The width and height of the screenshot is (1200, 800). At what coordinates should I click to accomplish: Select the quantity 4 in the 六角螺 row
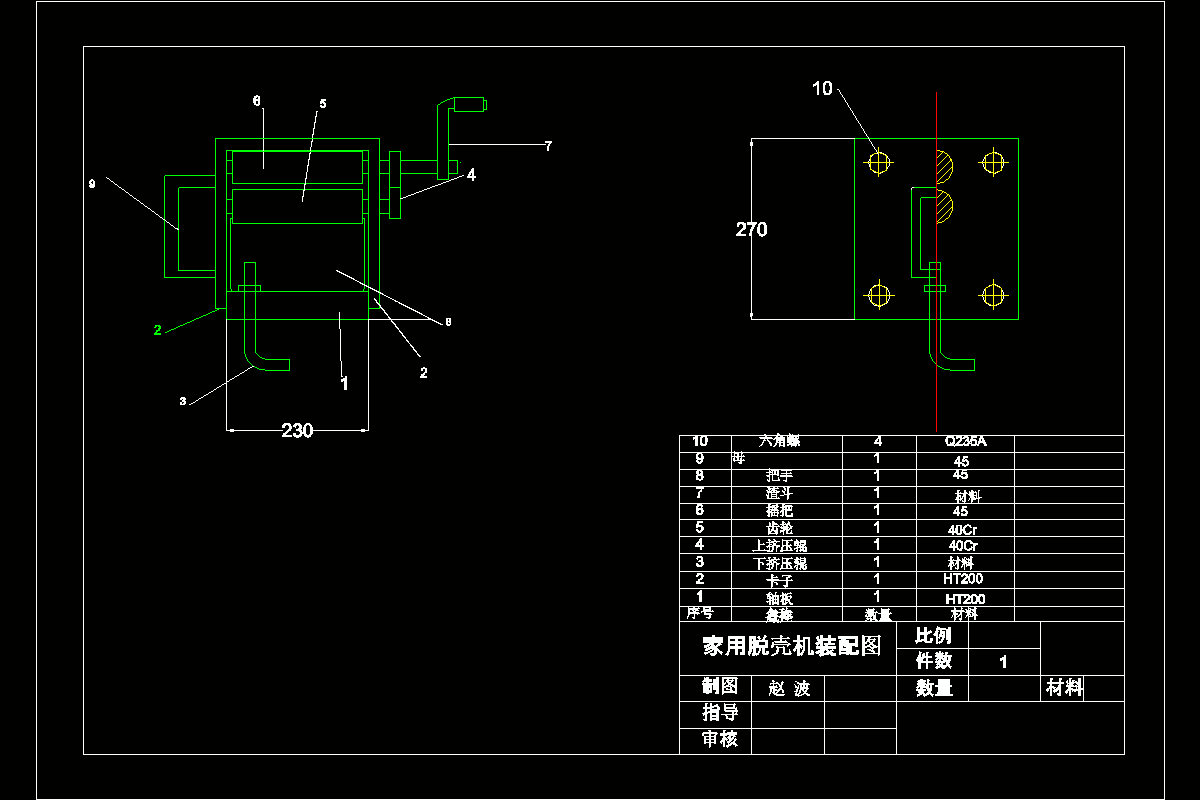878,441
